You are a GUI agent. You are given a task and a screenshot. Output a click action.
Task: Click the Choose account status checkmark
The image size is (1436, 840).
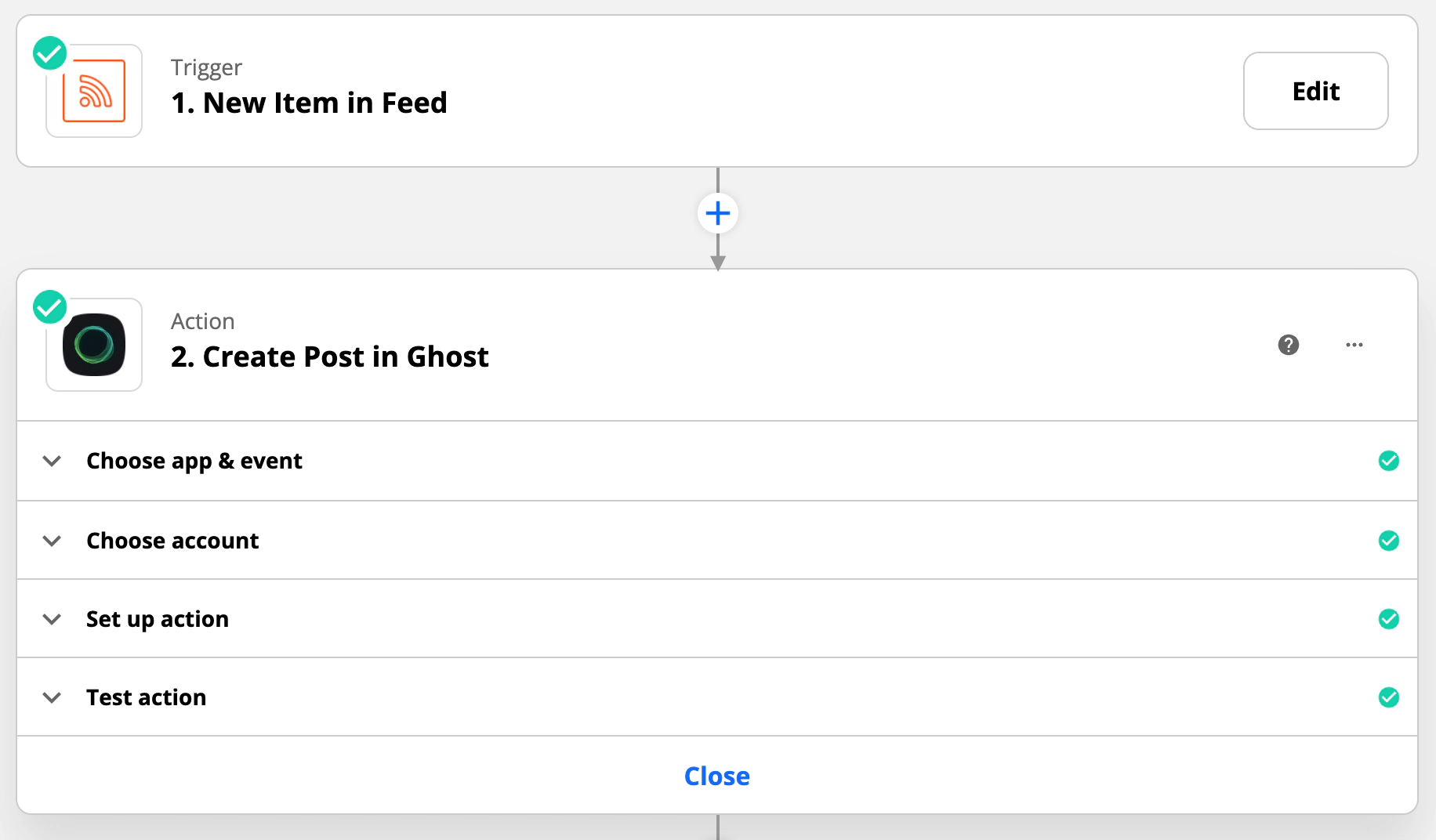coord(1389,541)
